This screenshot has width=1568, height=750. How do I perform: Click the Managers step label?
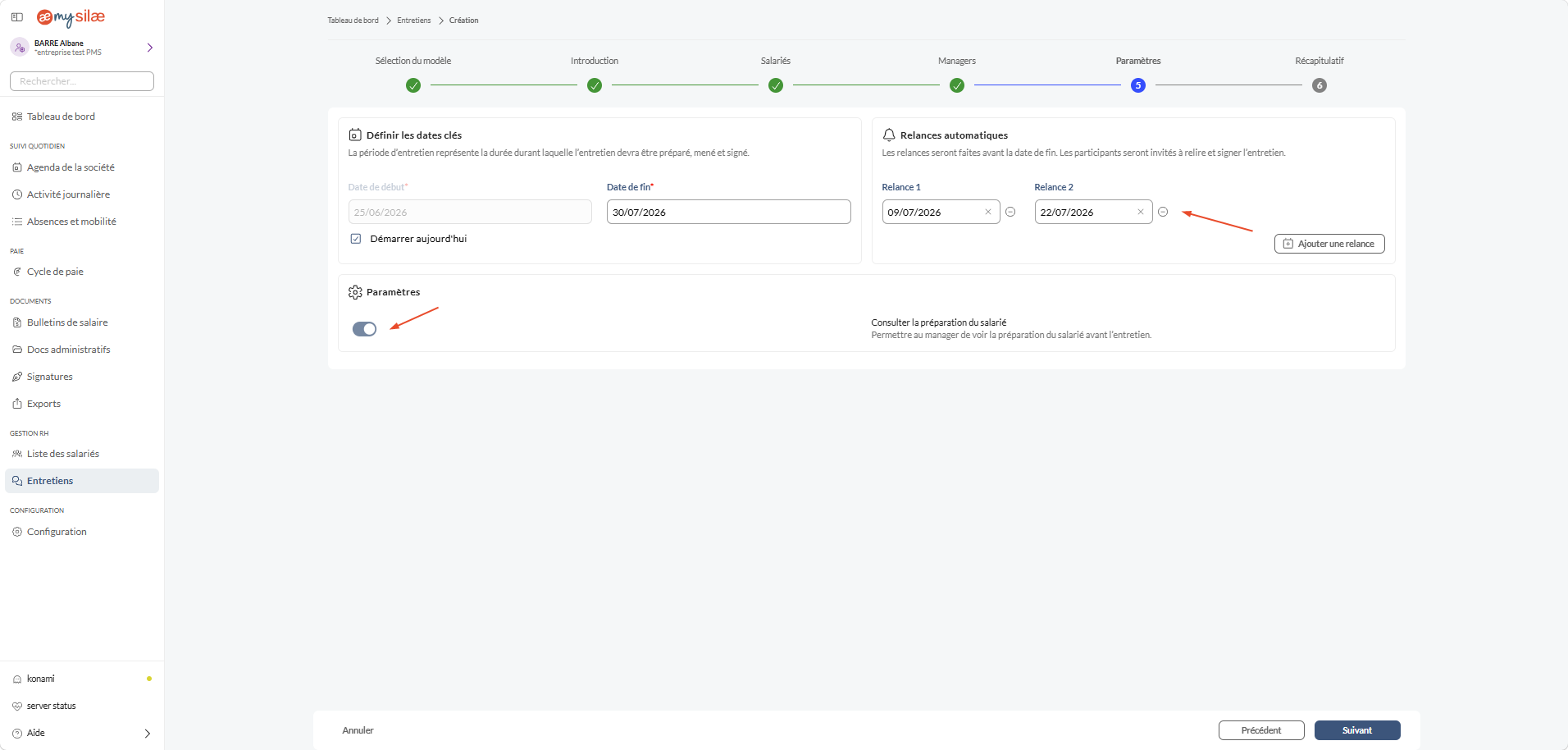pos(957,61)
